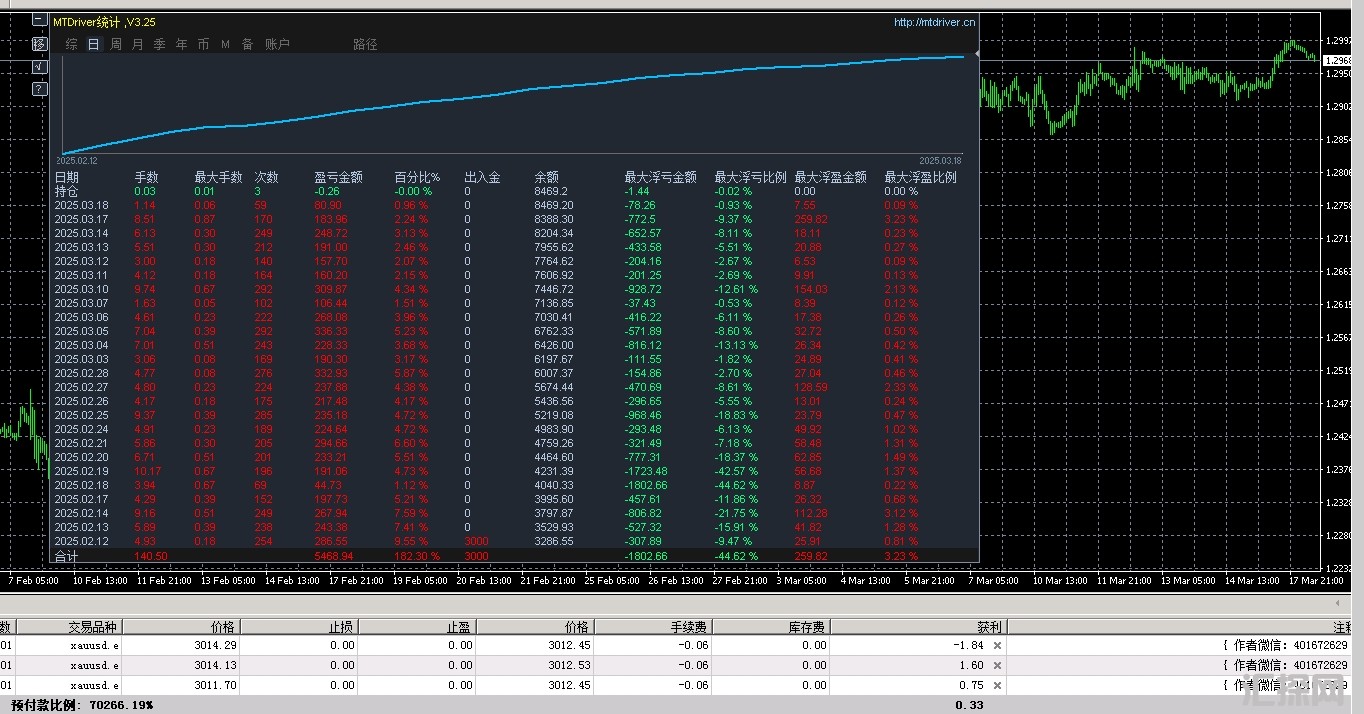Image resolution: width=1364 pixels, height=714 pixels.
Task: Select the 2025.03.10 row in statistics table
Action: (x=81, y=289)
